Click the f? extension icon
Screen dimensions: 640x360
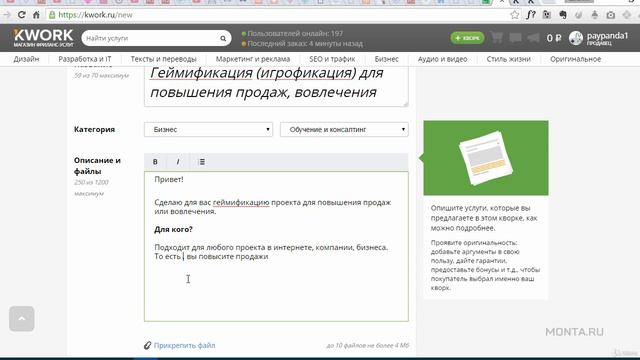click(x=531, y=15)
